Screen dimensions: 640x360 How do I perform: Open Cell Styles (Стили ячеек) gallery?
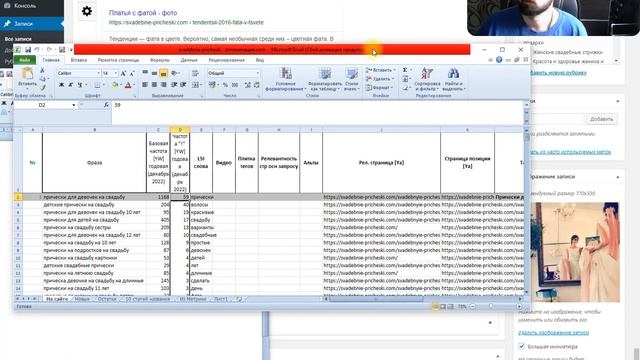[x=351, y=80]
